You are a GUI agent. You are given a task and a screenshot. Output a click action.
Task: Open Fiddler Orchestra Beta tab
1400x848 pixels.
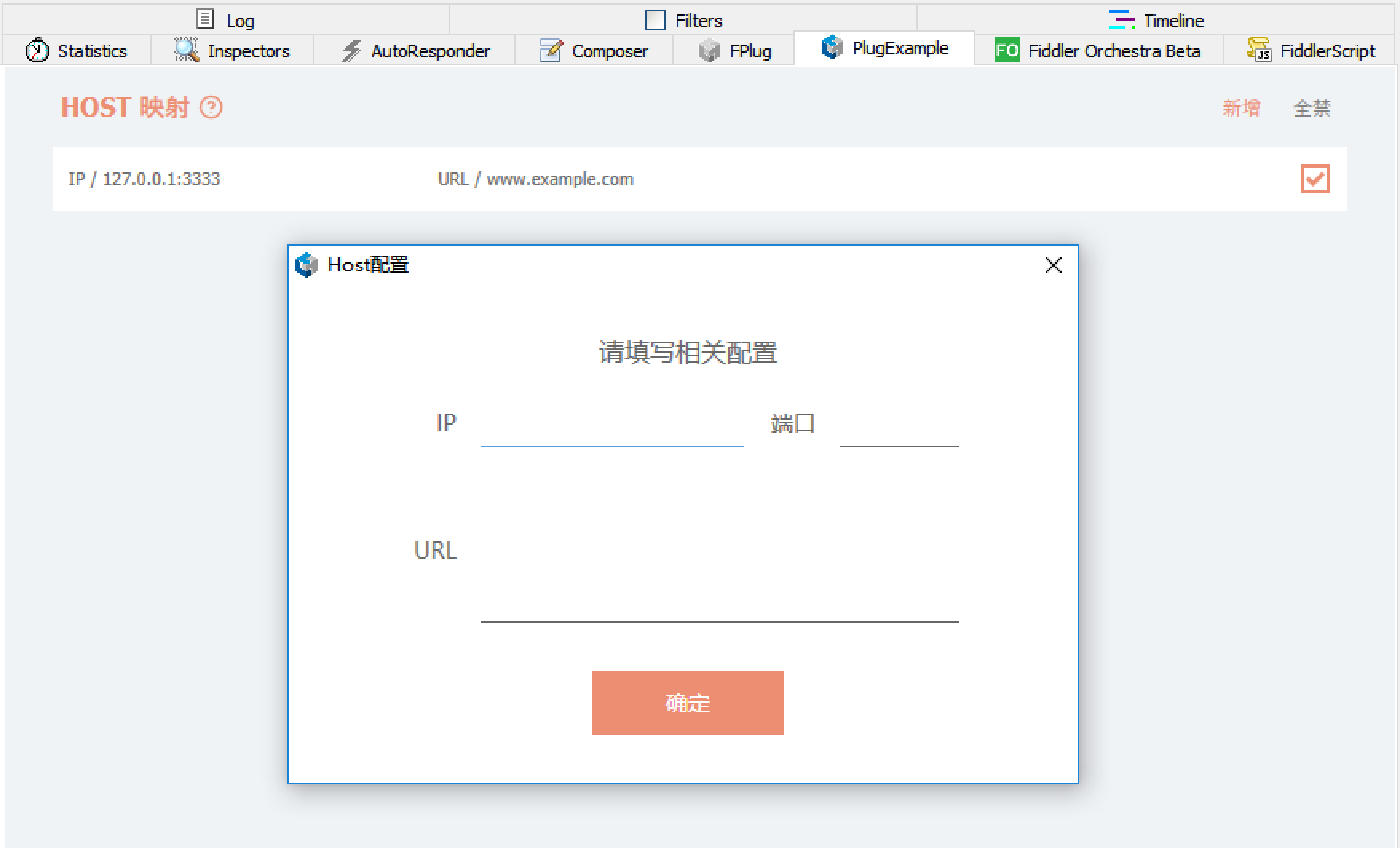1098,50
